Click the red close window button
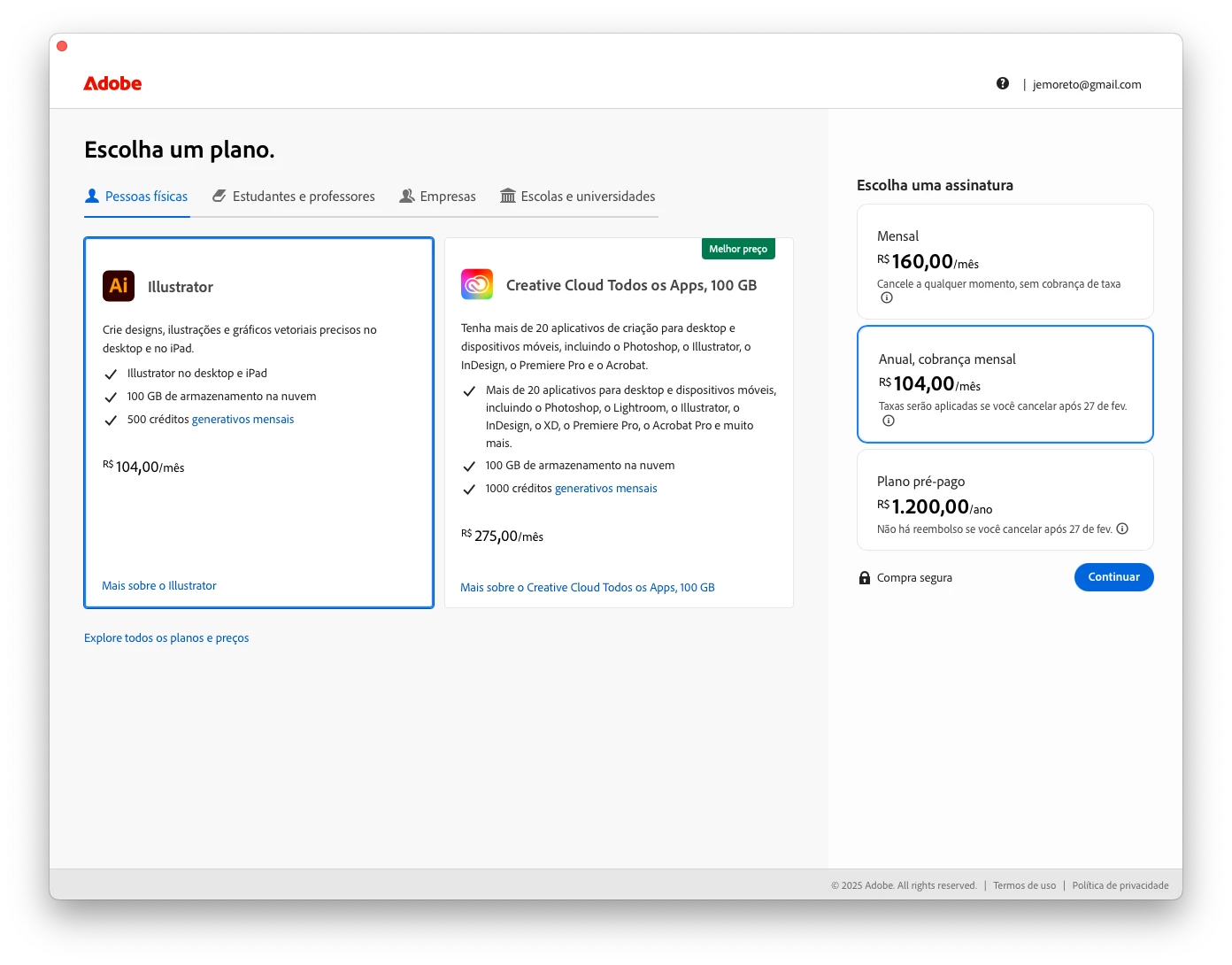 (62, 46)
